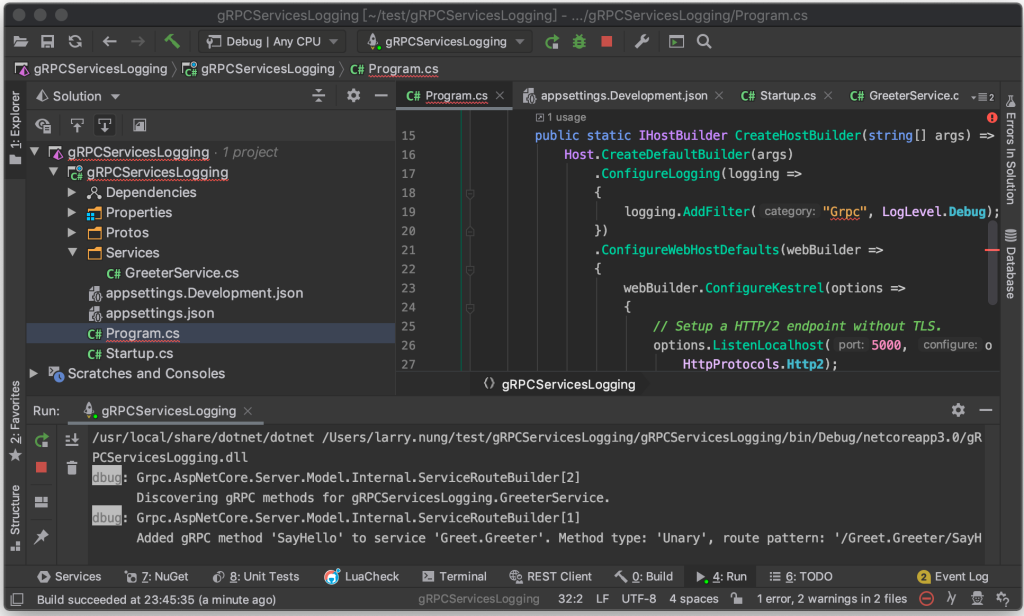The image size is (1024, 616).
Task: Click the editor vertical scrollbar thumb
Action: point(993,263)
